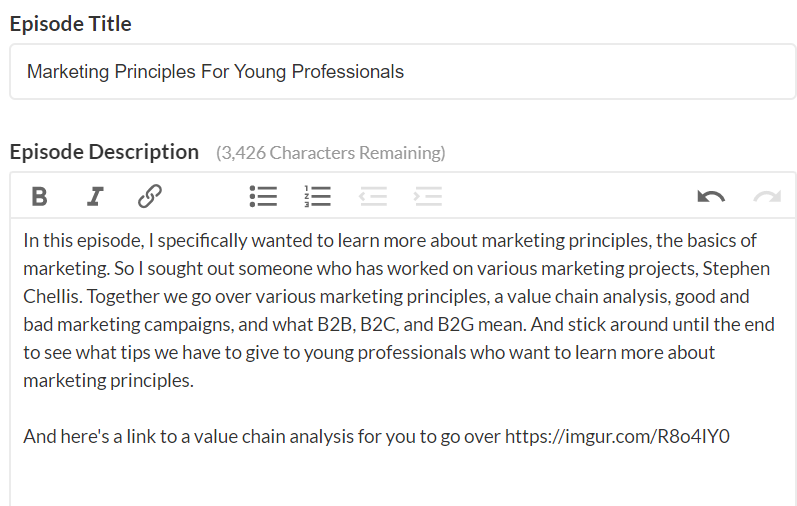The width and height of the screenshot is (797, 506).
Task: Place cursor on the name "Stephen"
Action: point(740,269)
